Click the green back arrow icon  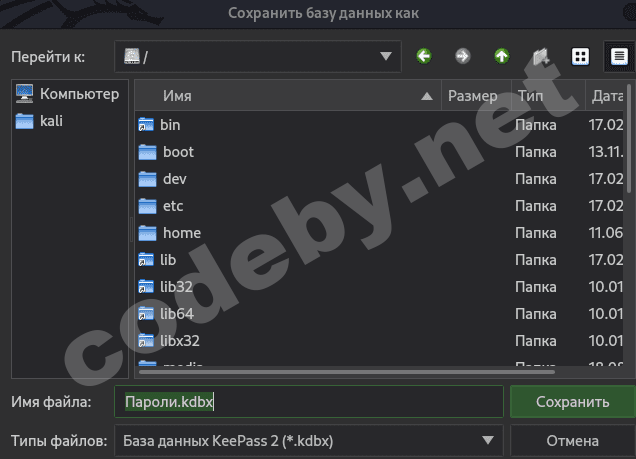(424, 57)
